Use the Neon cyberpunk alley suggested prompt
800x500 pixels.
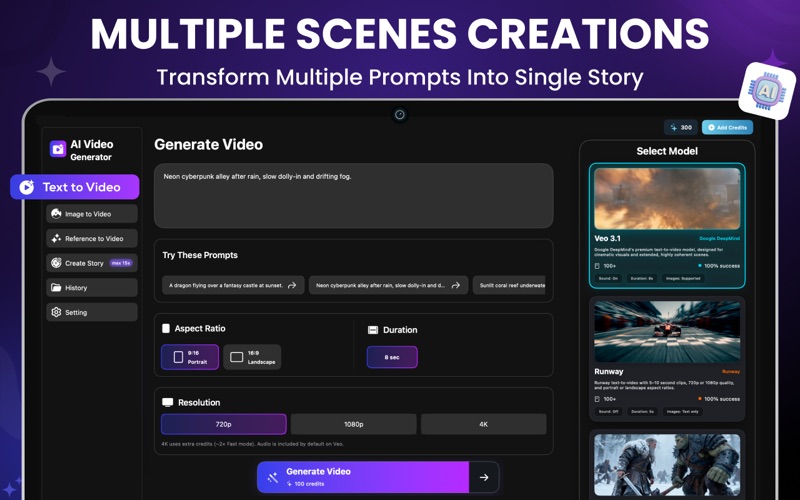(x=388, y=285)
